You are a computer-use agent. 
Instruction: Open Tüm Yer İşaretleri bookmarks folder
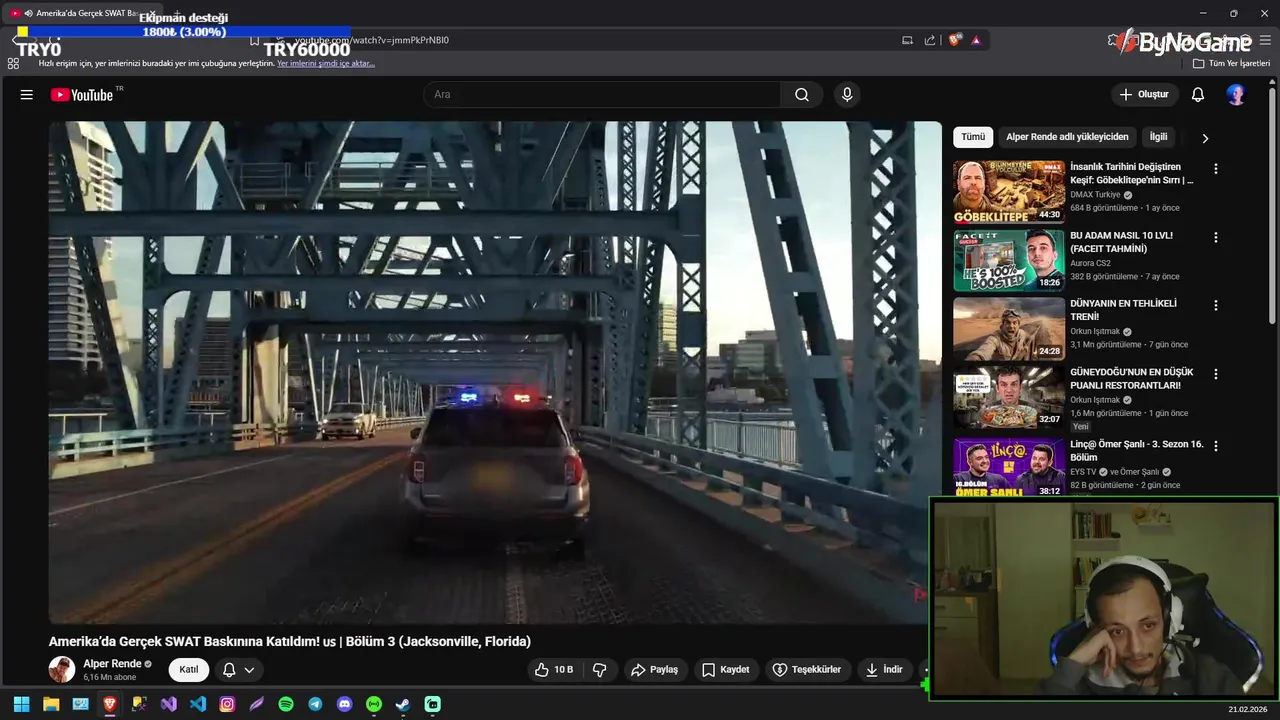click(1231, 63)
